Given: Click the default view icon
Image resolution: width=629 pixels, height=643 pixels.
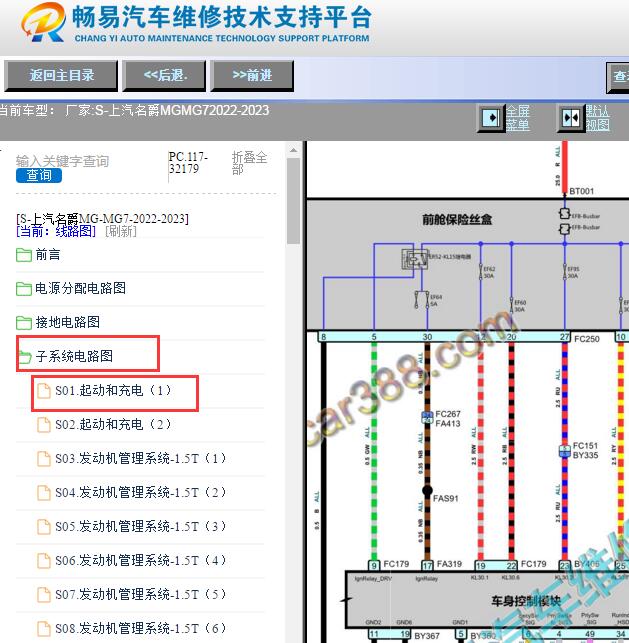Looking at the screenshot, I should 571,119.
